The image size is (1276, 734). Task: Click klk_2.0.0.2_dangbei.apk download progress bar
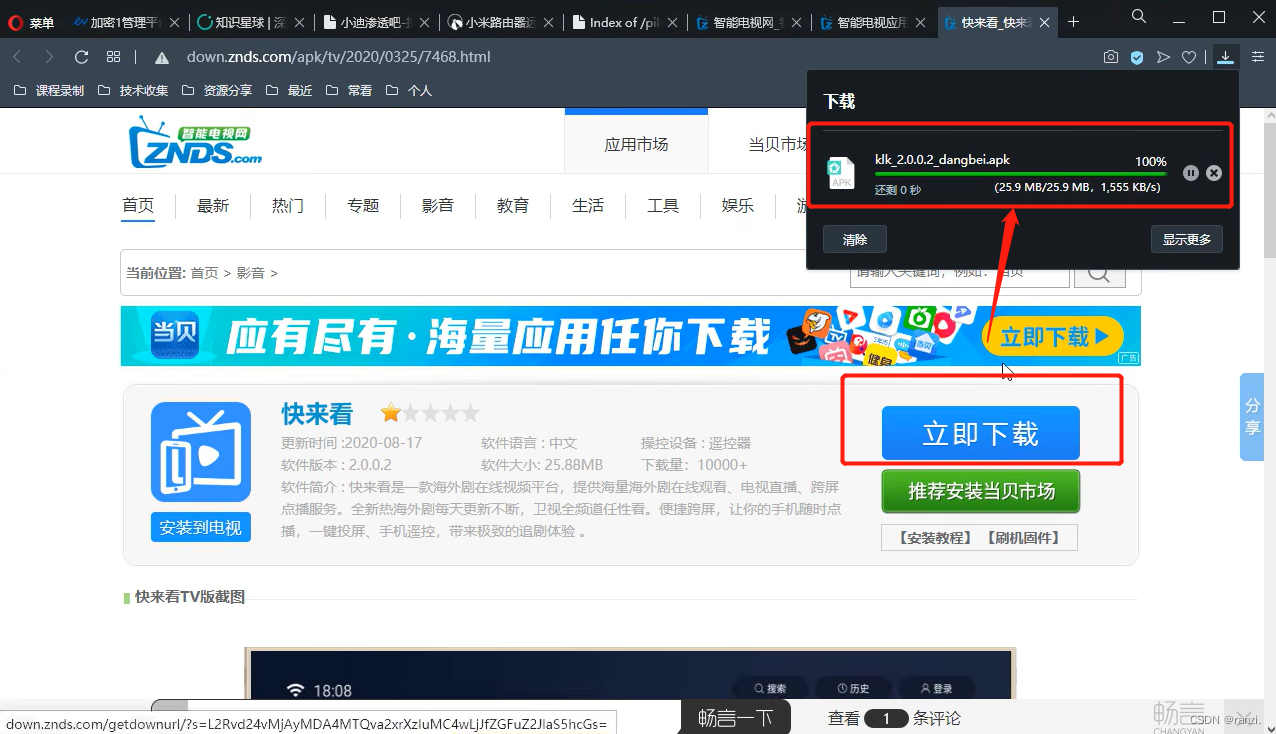(1020, 174)
